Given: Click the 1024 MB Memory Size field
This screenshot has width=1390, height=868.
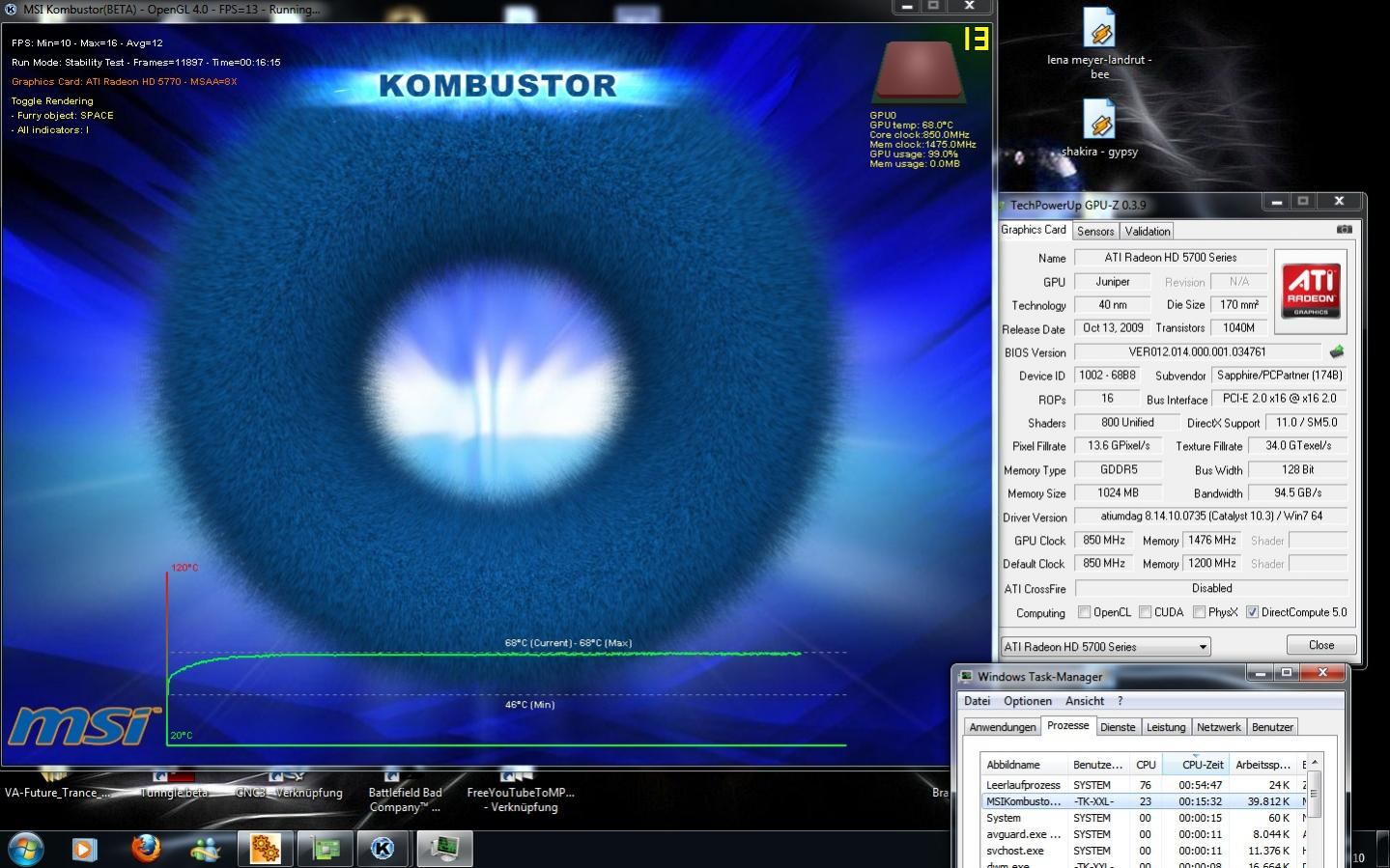Looking at the screenshot, I should coord(1118,493).
